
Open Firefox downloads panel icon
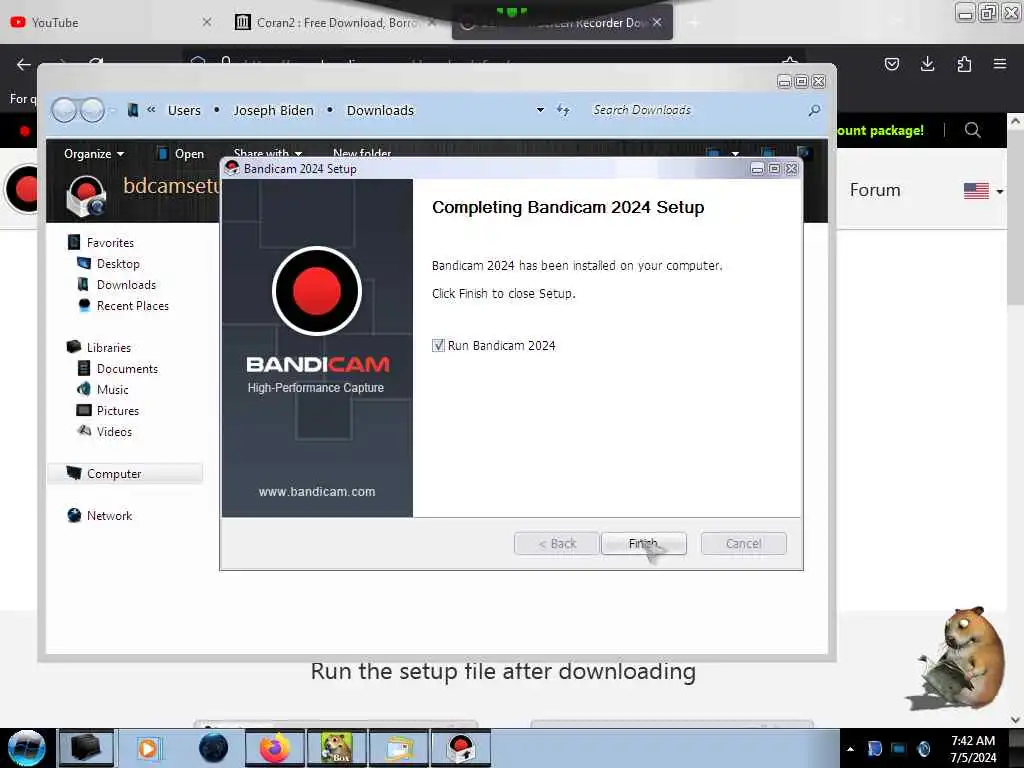click(x=927, y=64)
